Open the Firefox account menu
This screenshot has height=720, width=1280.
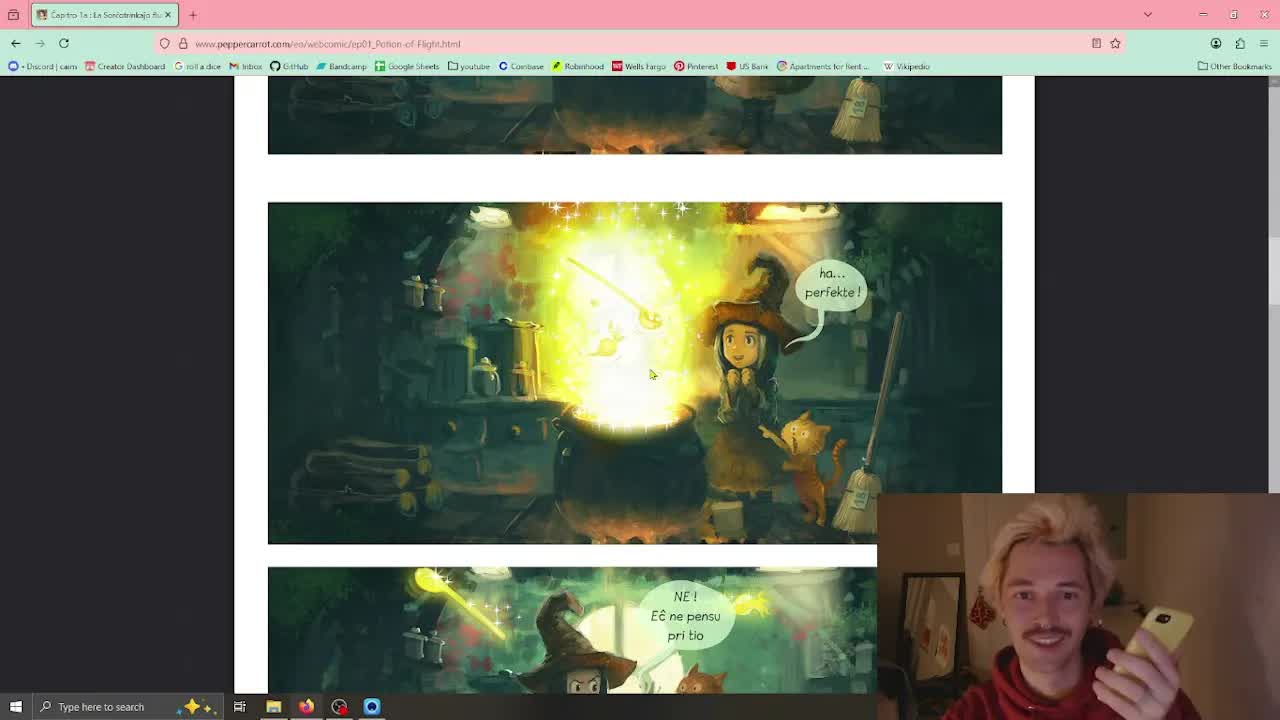coord(1216,44)
